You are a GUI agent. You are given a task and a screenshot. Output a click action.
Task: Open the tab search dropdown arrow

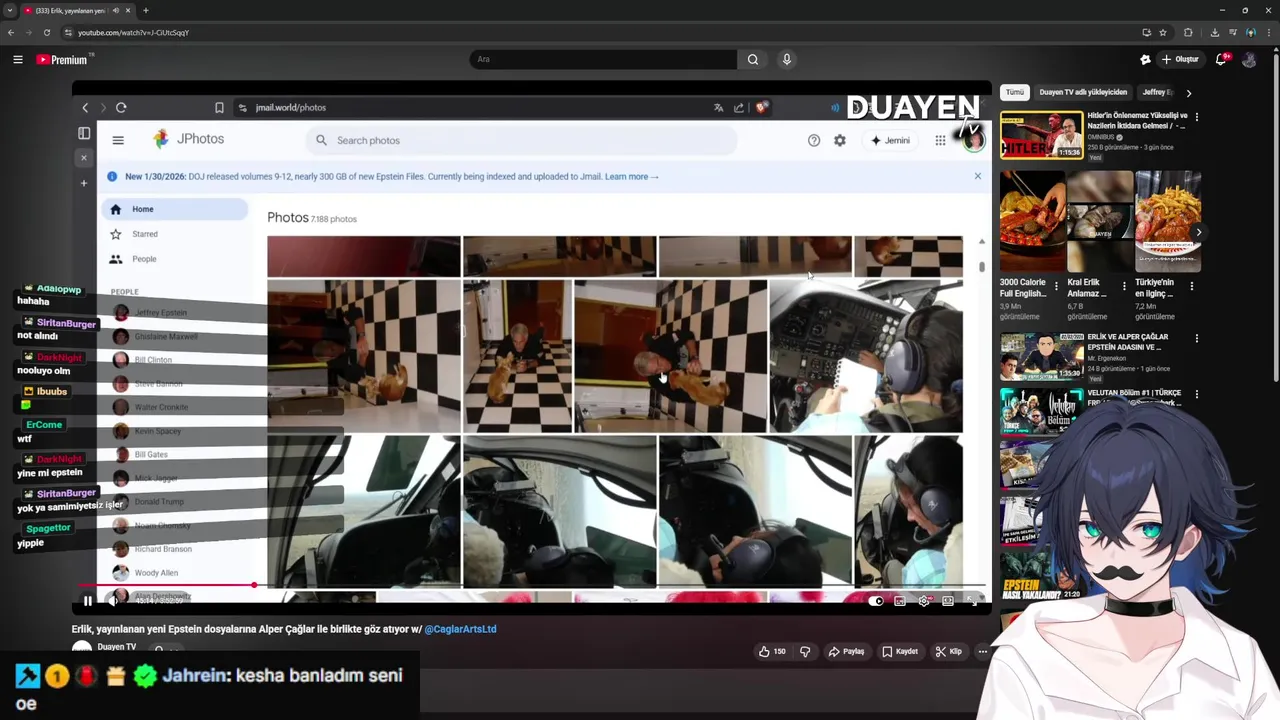[10, 10]
